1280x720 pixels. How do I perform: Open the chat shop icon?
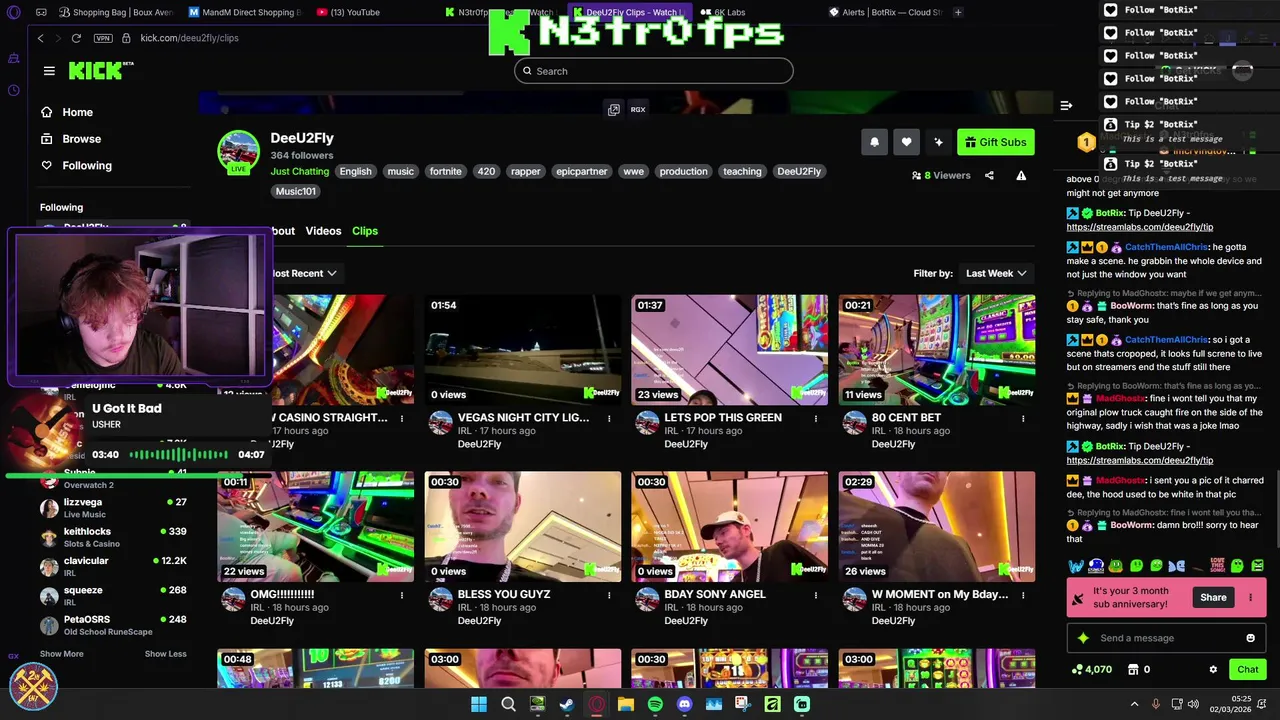1133,670
